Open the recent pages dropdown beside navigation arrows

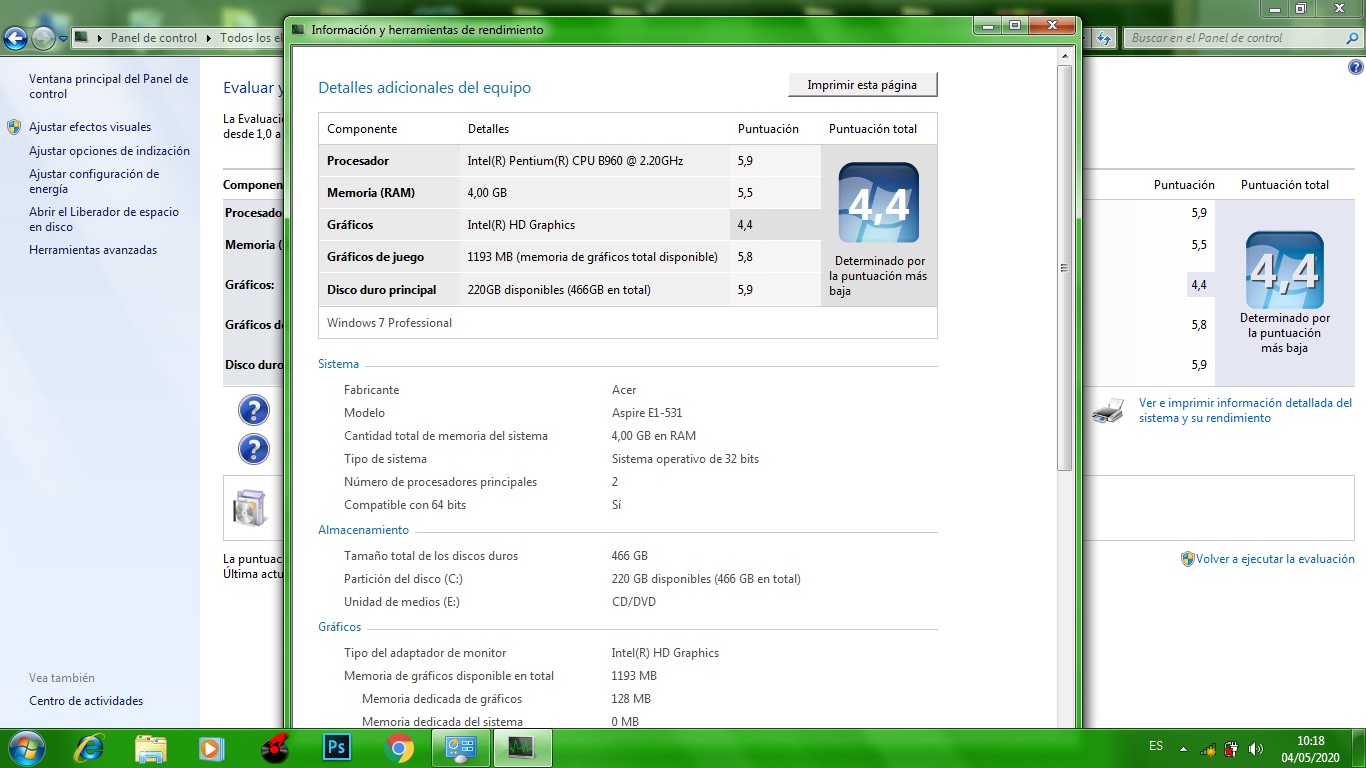tap(64, 39)
